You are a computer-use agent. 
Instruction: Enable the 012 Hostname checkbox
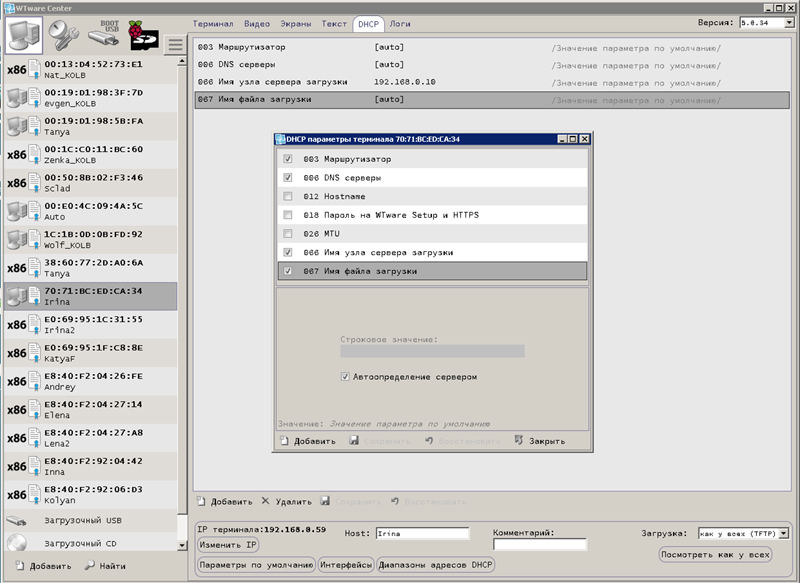[x=288, y=197]
